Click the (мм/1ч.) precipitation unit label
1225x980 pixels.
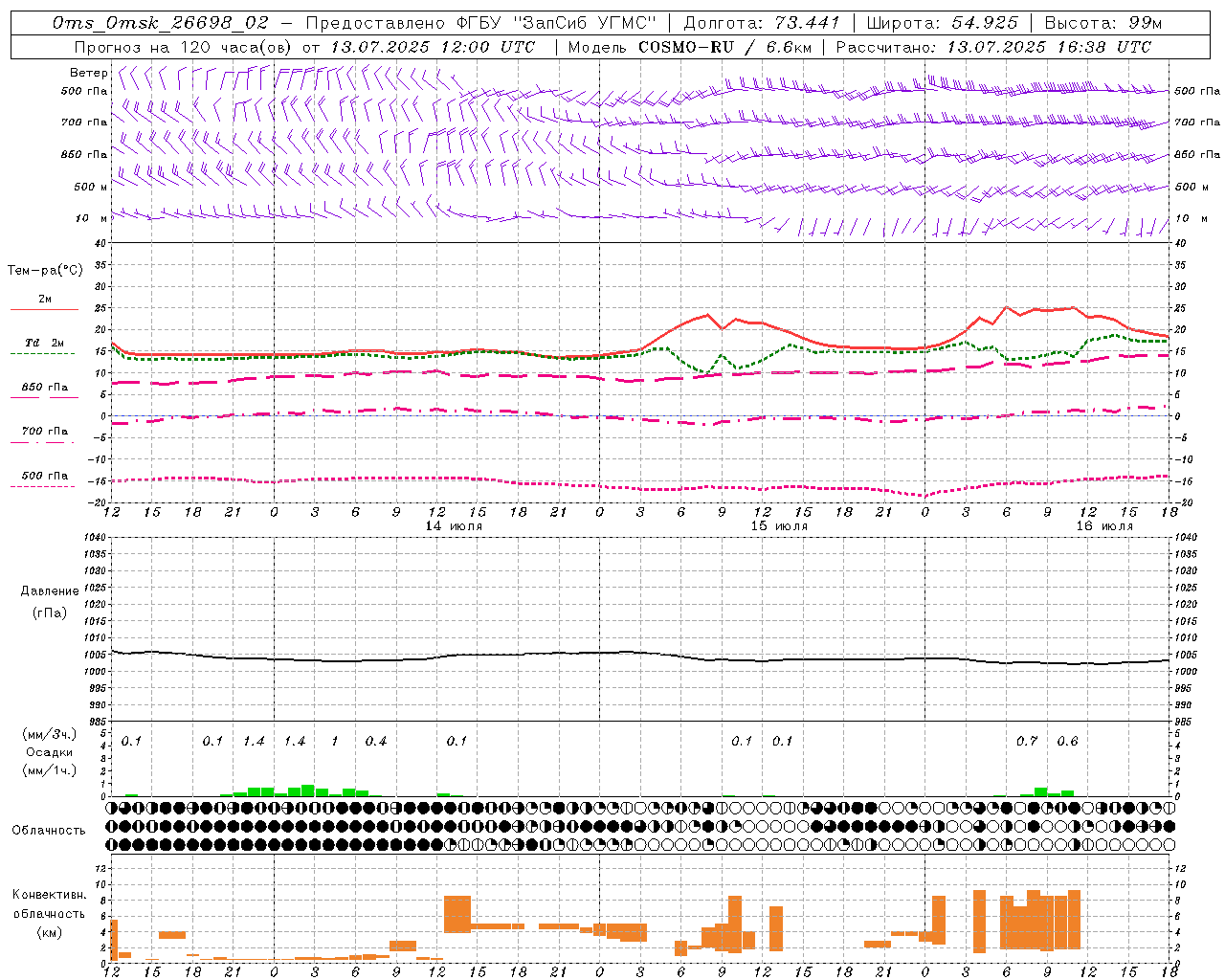(50, 770)
